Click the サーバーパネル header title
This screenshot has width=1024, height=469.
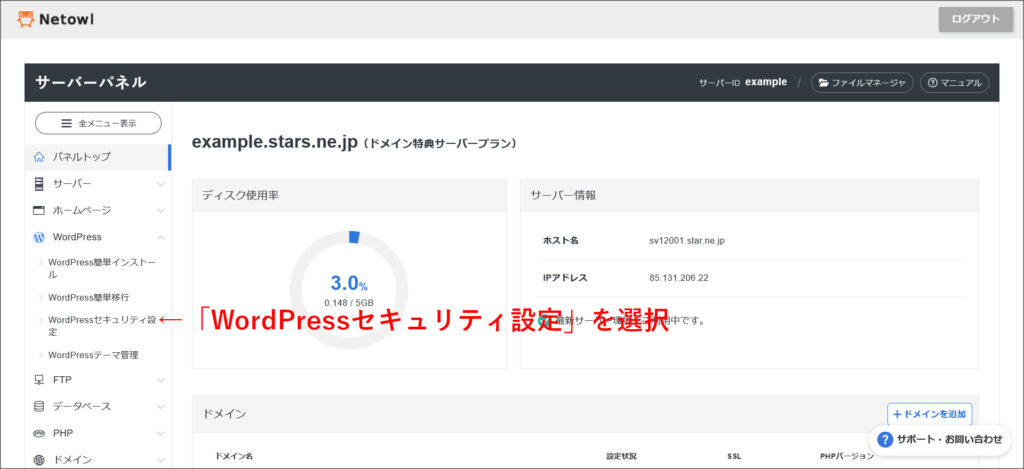[x=91, y=82]
